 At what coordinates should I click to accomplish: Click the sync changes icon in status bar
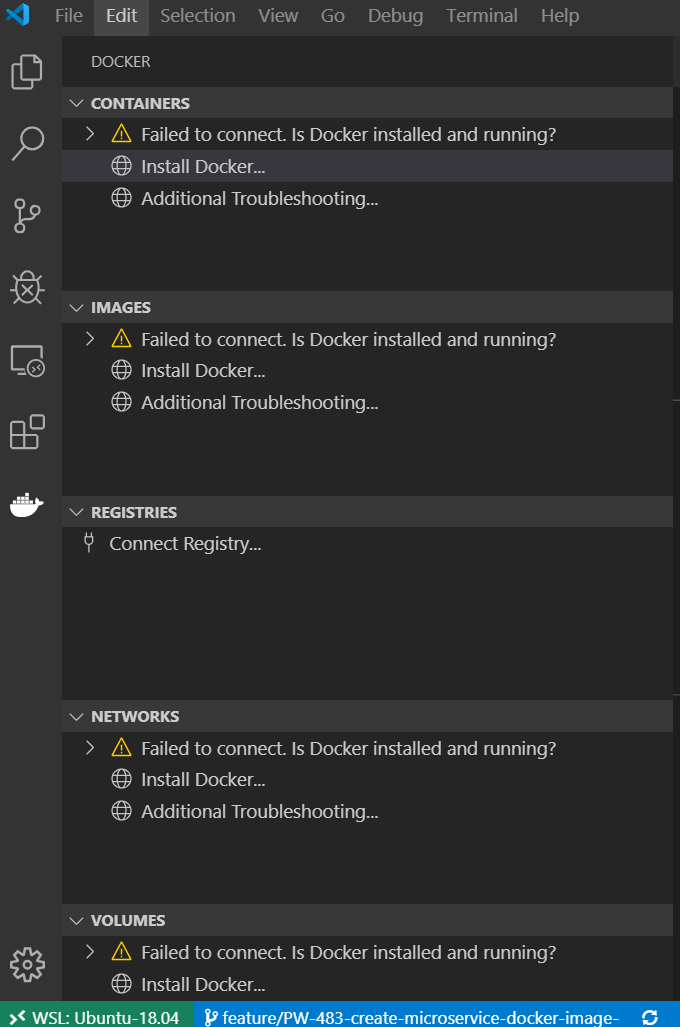(x=649, y=1015)
